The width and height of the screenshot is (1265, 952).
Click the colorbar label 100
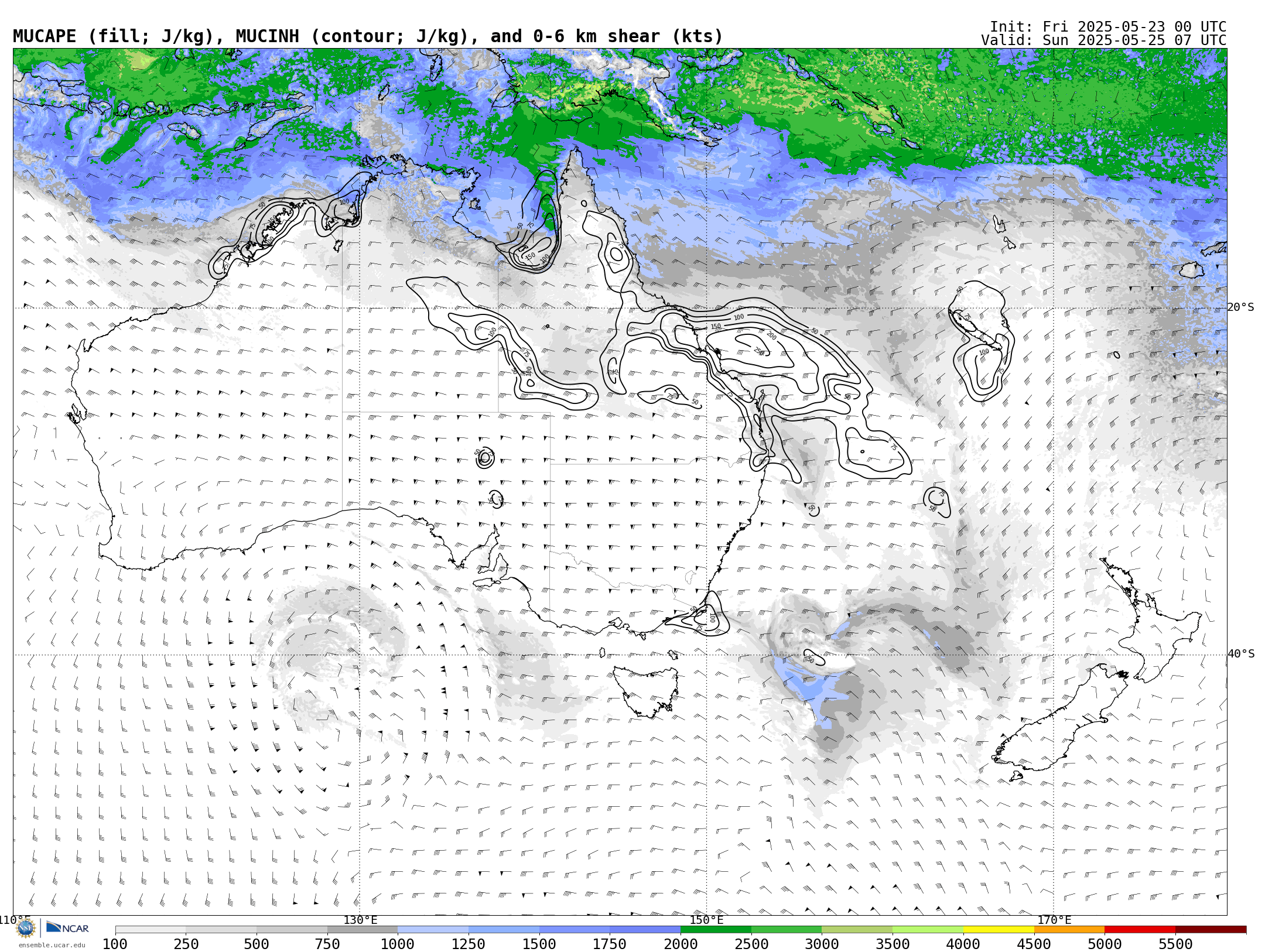click(x=115, y=944)
